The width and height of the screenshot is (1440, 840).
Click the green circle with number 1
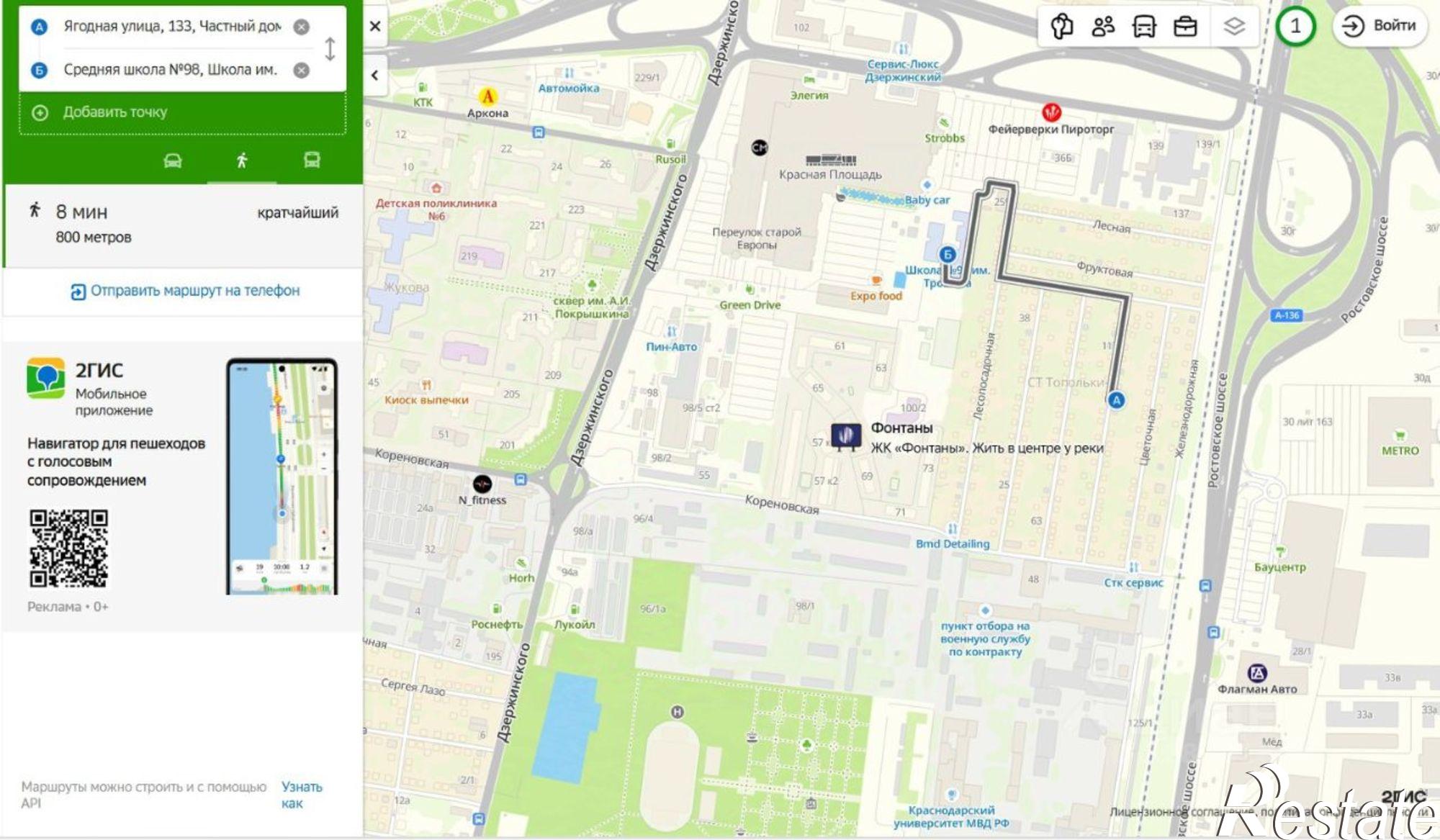click(1295, 27)
